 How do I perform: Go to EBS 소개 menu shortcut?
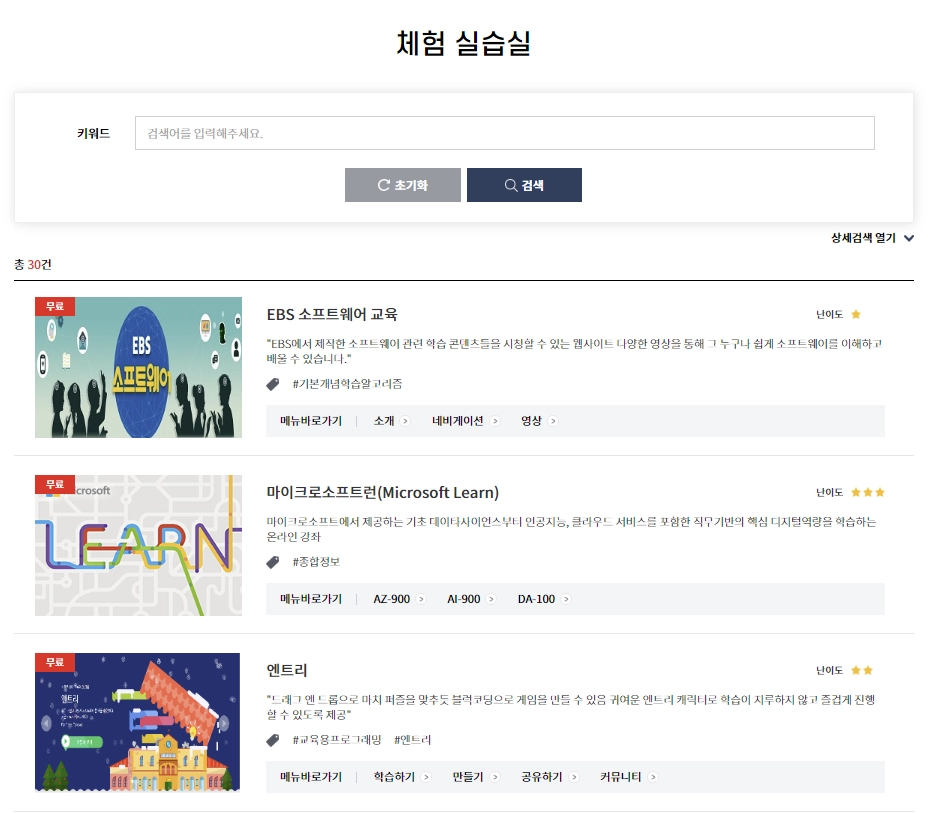coord(391,421)
